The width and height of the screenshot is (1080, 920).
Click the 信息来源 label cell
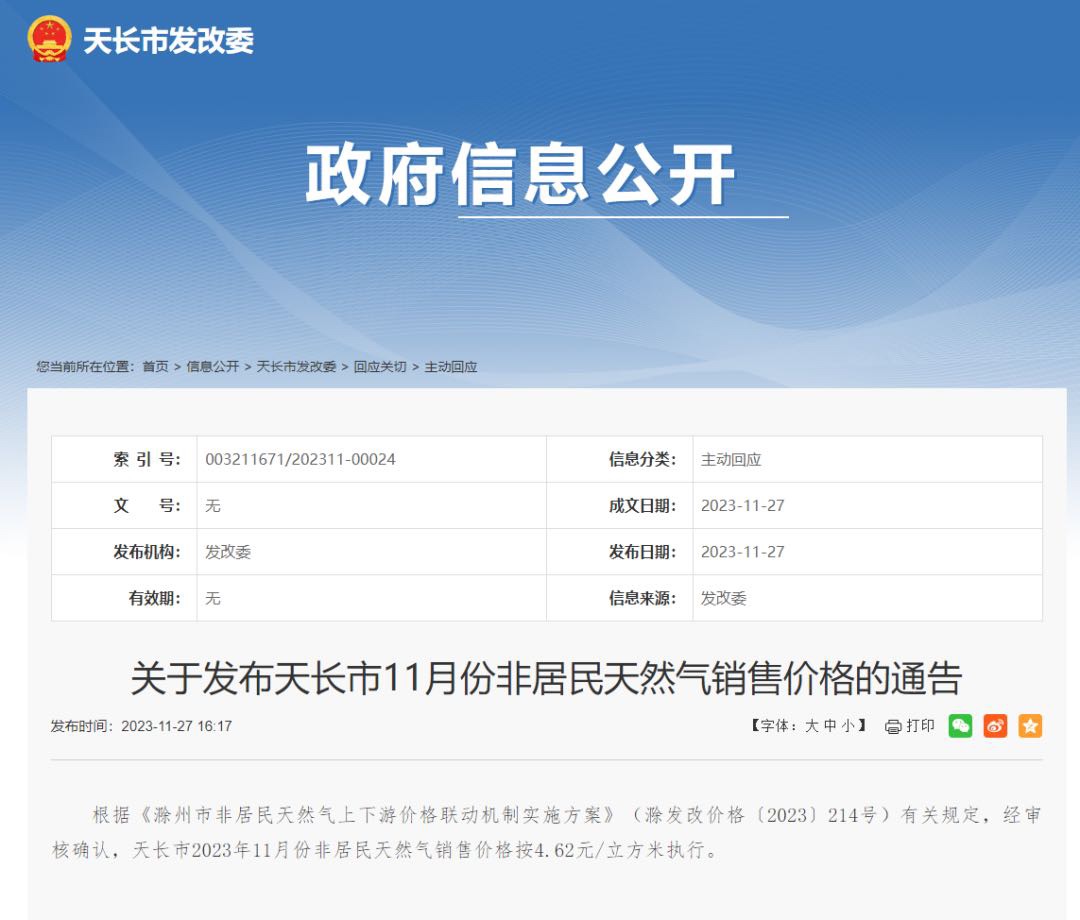coord(620,598)
